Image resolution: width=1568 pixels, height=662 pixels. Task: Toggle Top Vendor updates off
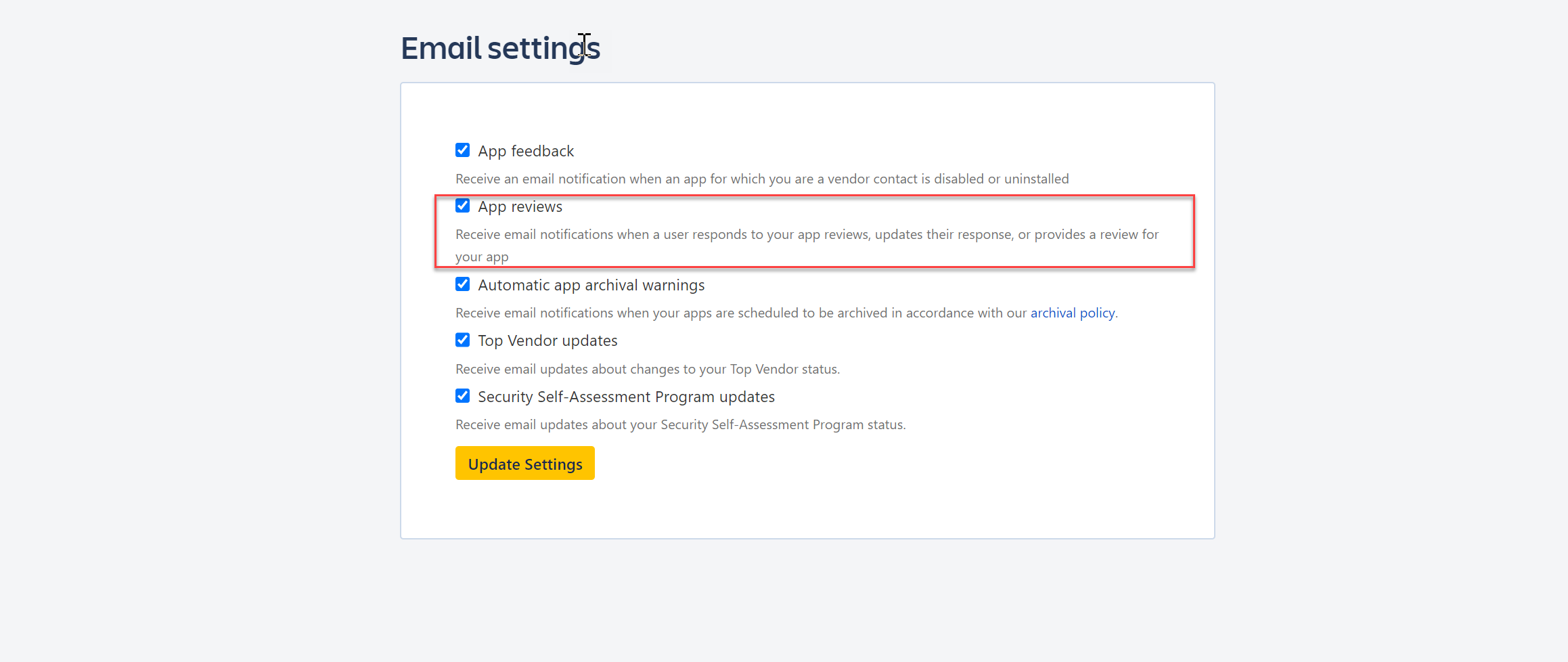(462, 340)
